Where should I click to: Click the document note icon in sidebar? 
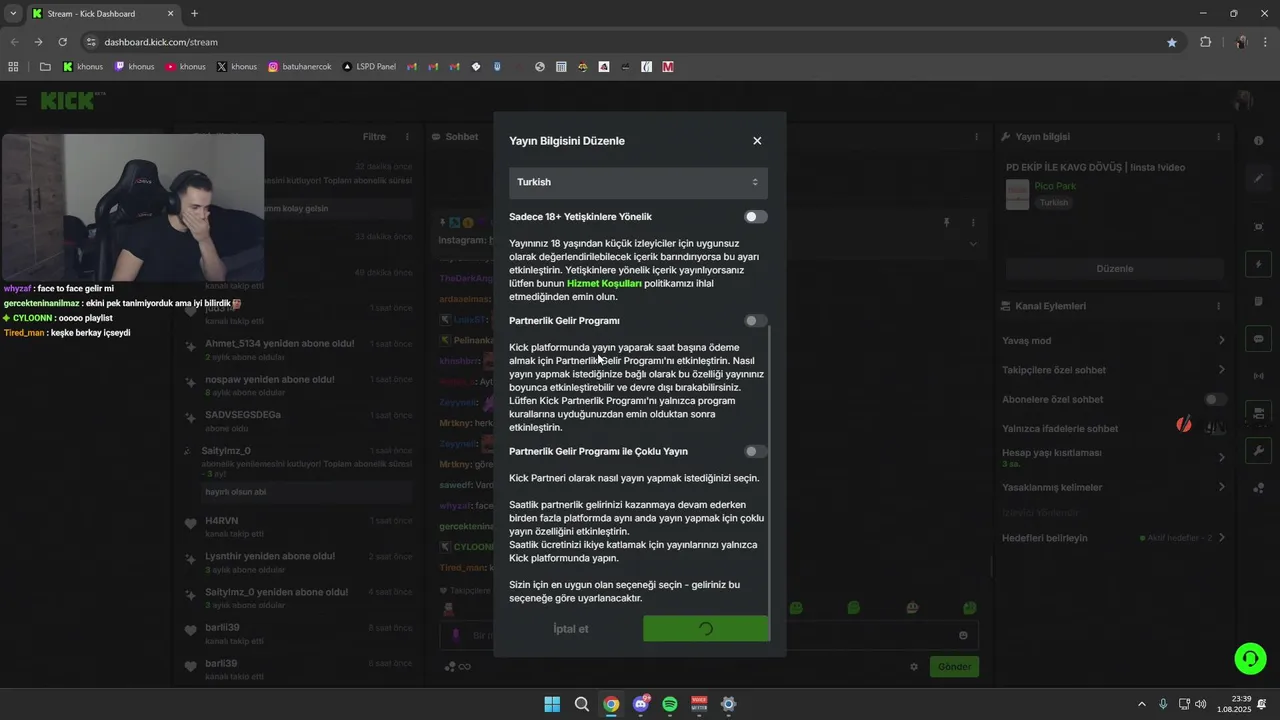[x=1258, y=302]
